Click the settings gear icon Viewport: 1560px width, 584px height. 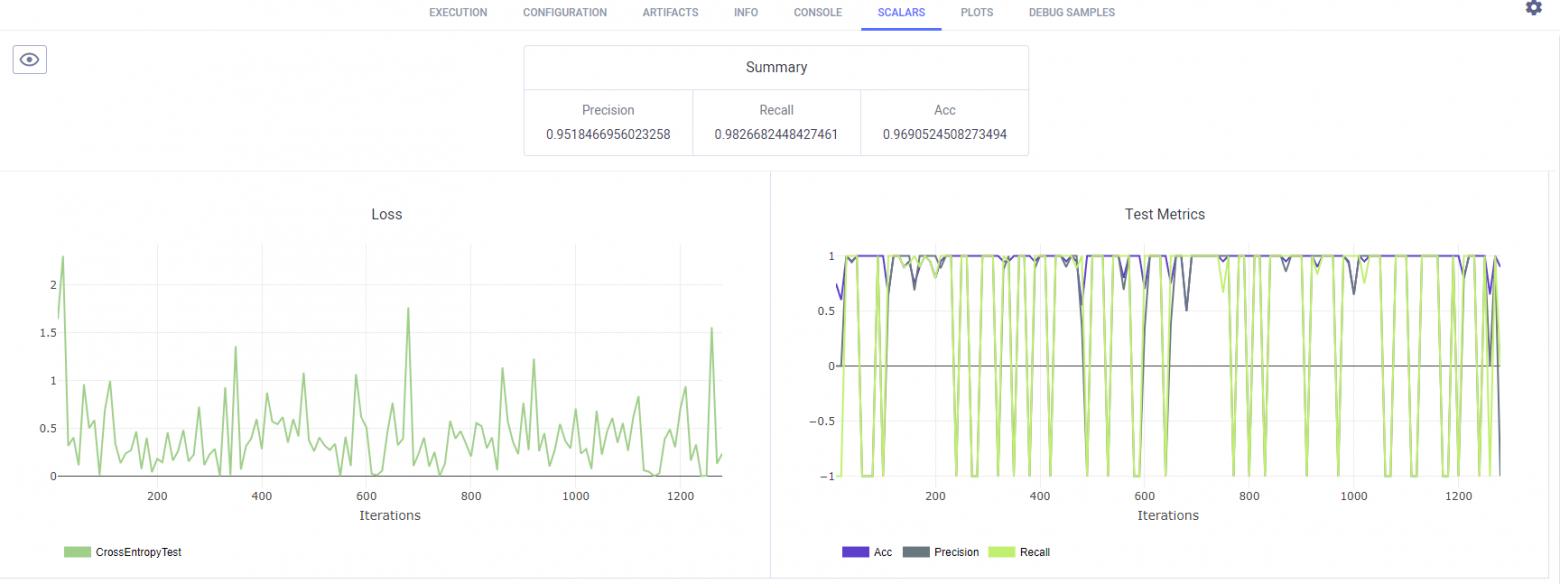1533,8
